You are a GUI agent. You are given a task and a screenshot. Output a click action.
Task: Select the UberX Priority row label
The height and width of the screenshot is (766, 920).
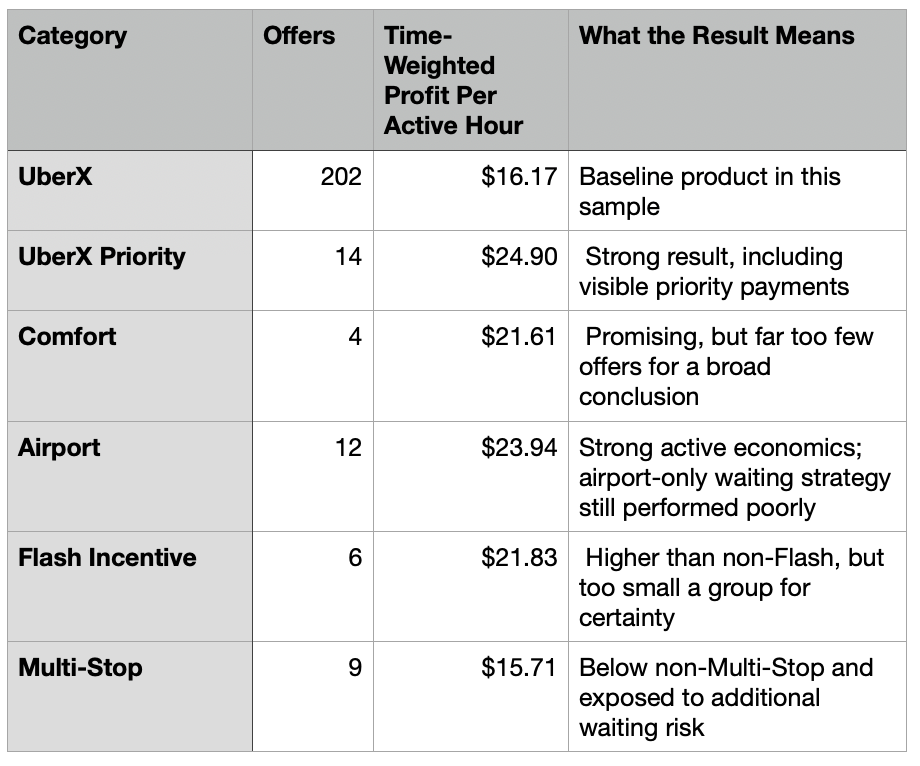coord(130,270)
